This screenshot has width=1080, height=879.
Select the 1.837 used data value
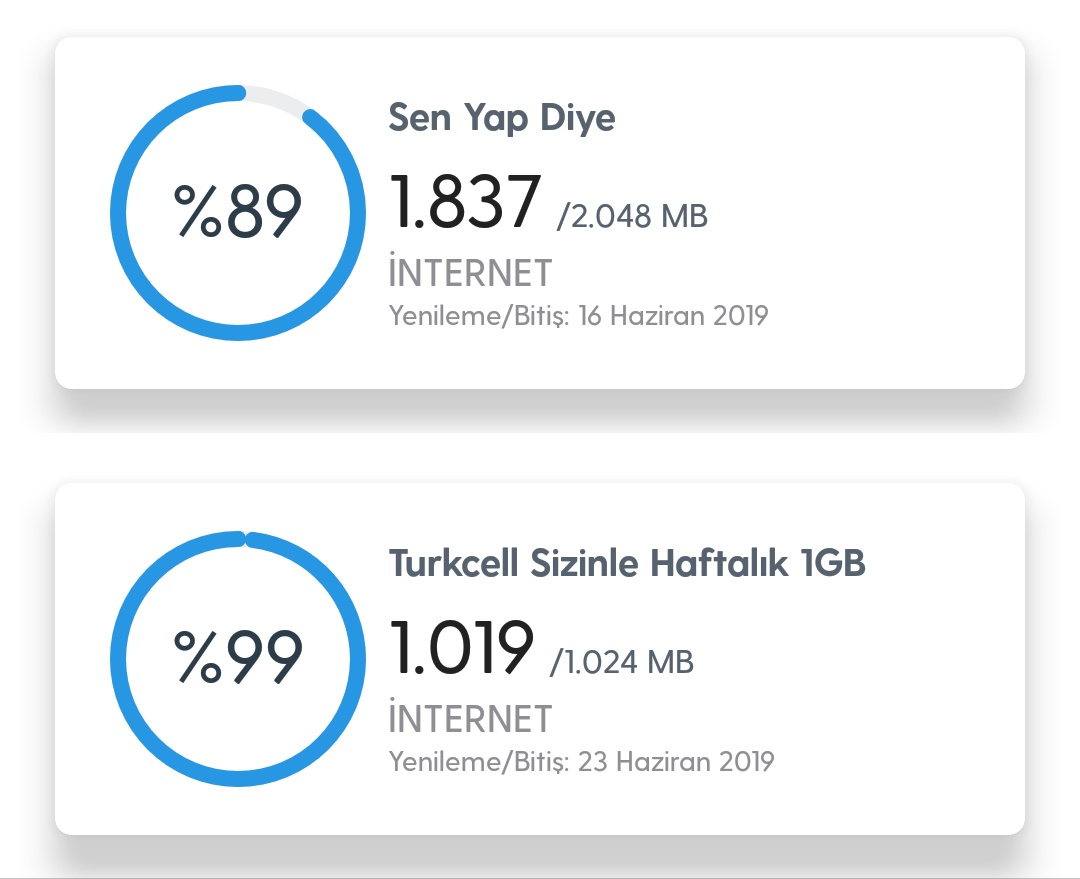465,202
